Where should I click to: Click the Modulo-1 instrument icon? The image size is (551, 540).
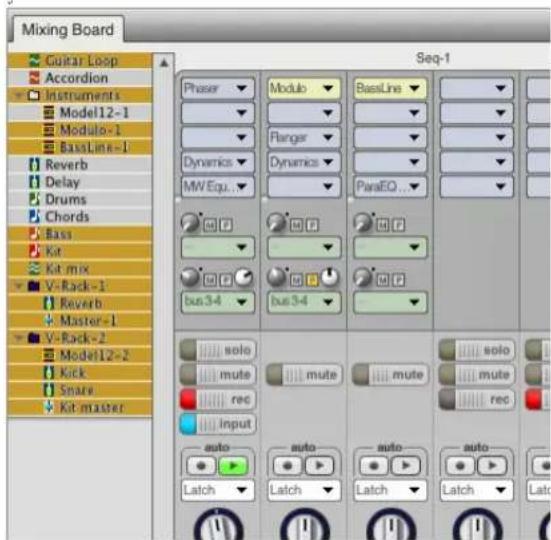[49, 130]
